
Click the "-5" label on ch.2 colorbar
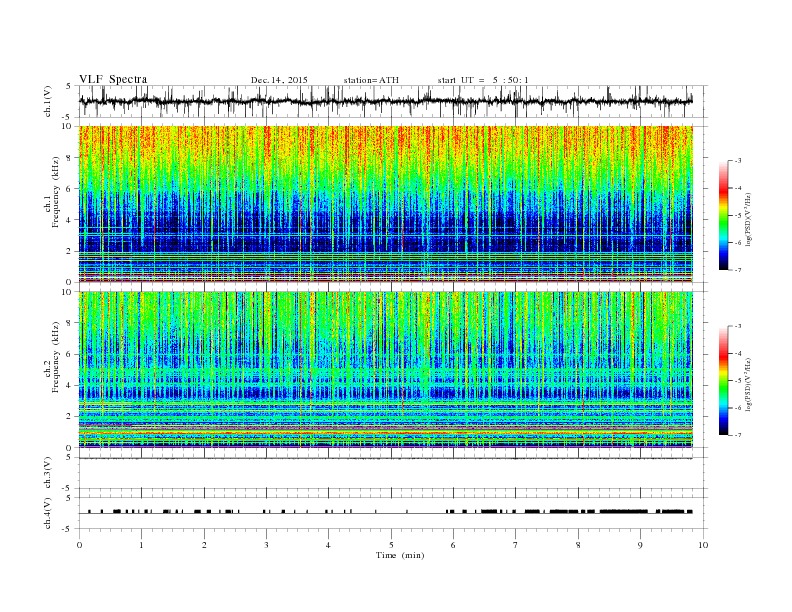coord(738,380)
